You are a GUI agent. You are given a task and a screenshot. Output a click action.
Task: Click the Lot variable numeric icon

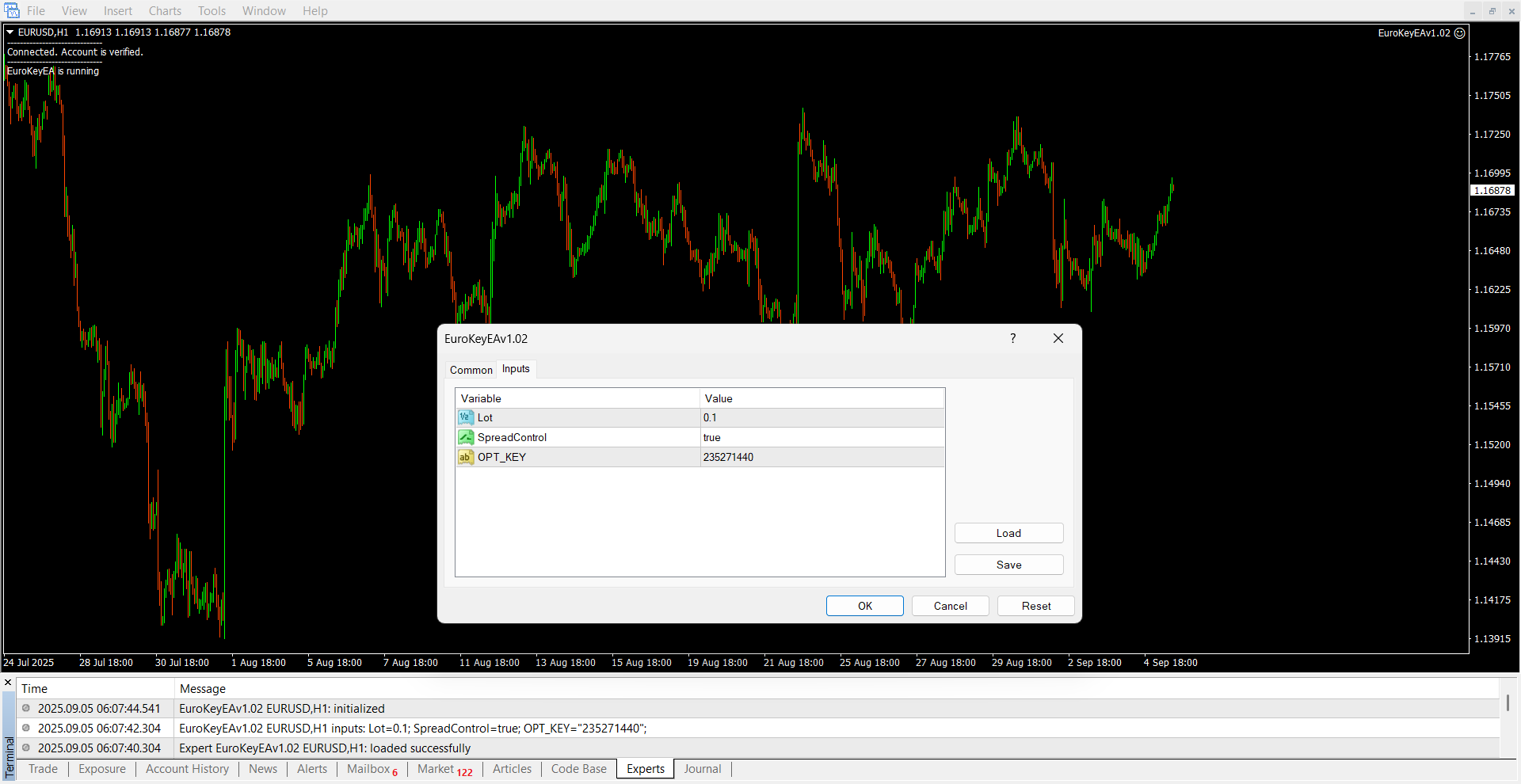[465, 417]
